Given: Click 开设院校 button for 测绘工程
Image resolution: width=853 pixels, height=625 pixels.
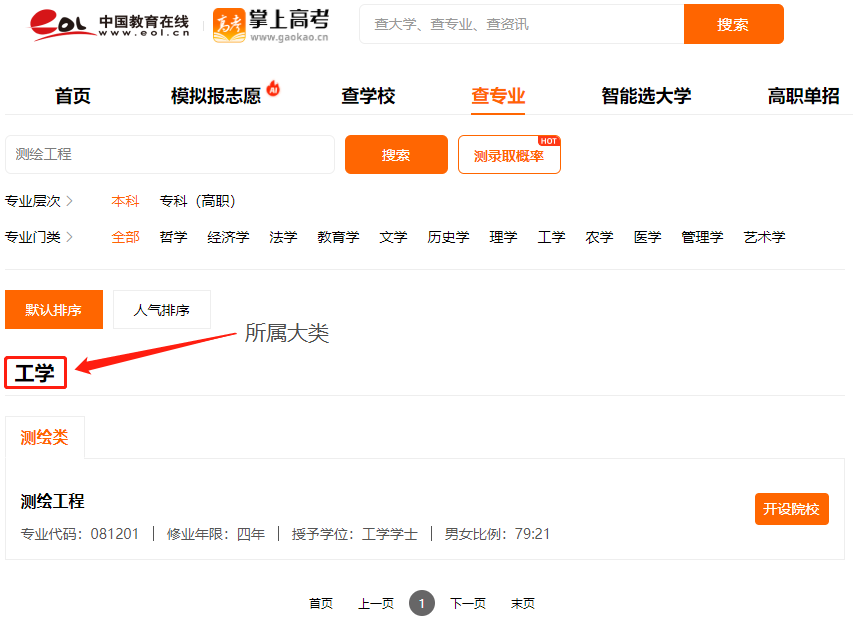Looking at the screenshot, I should coord(791,509).
